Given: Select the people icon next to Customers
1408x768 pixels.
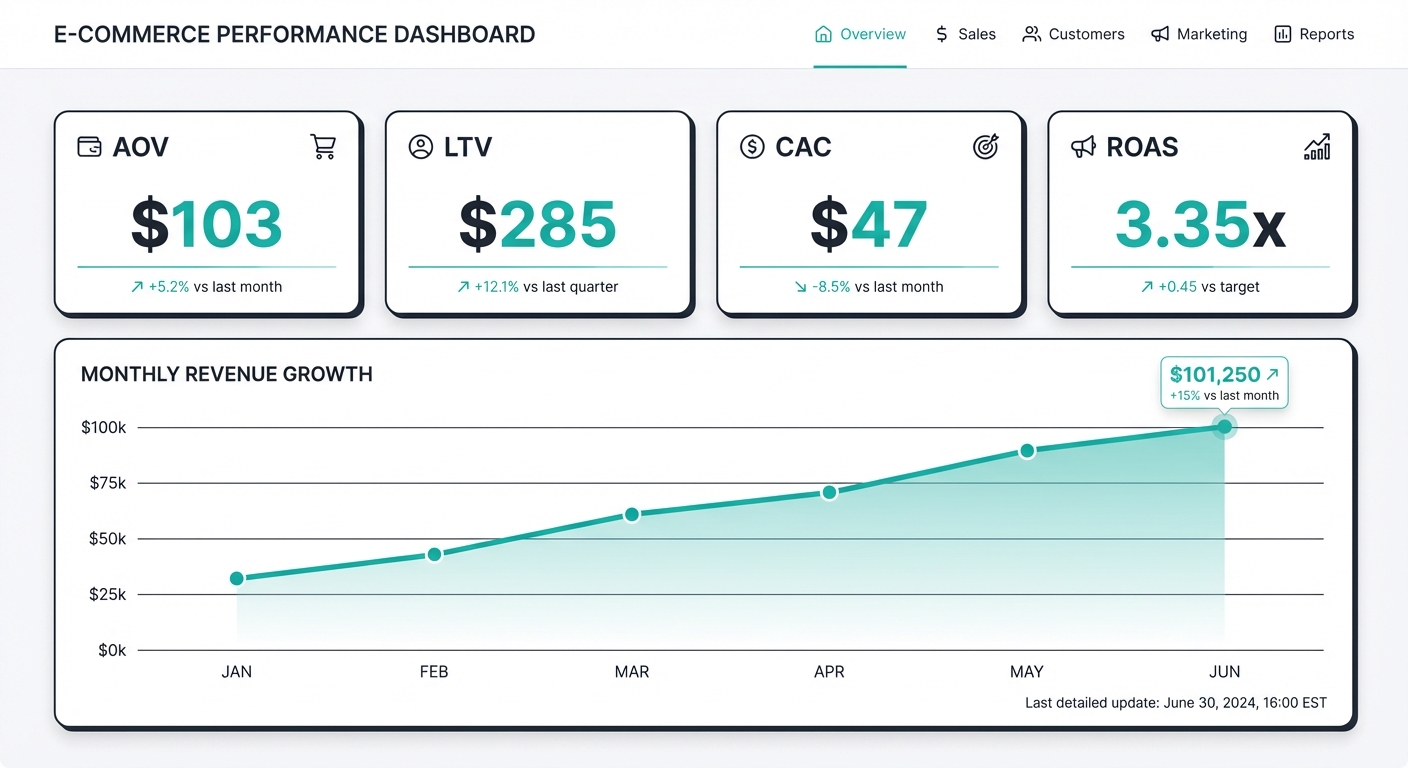Looking at the screenshot, I should point(1030,33).
